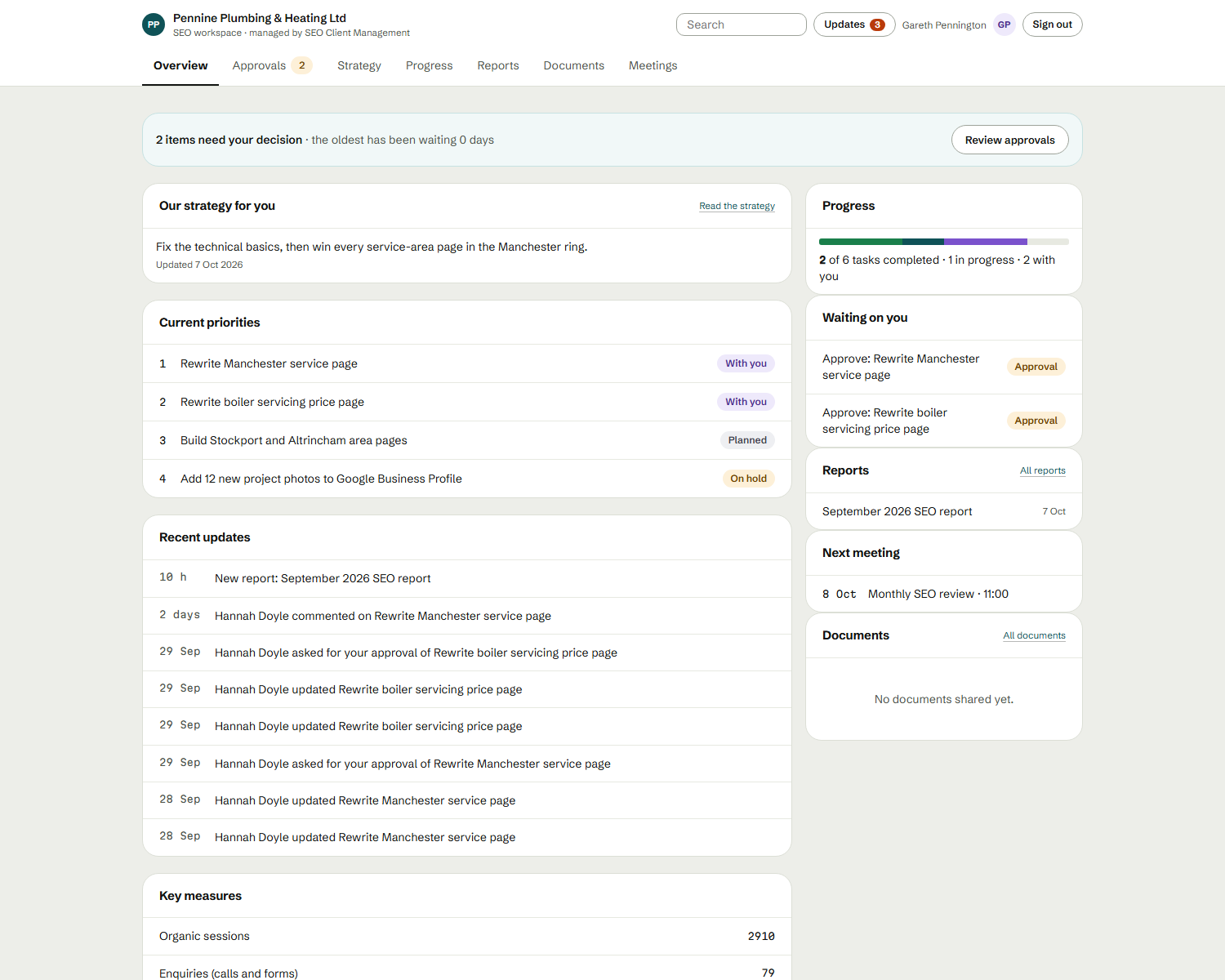Image resolution: width=1225 pixels, height=980 pixels.
Task: Switch to the Reports tab
Action: pyautogui.click(x=498, y=65)
